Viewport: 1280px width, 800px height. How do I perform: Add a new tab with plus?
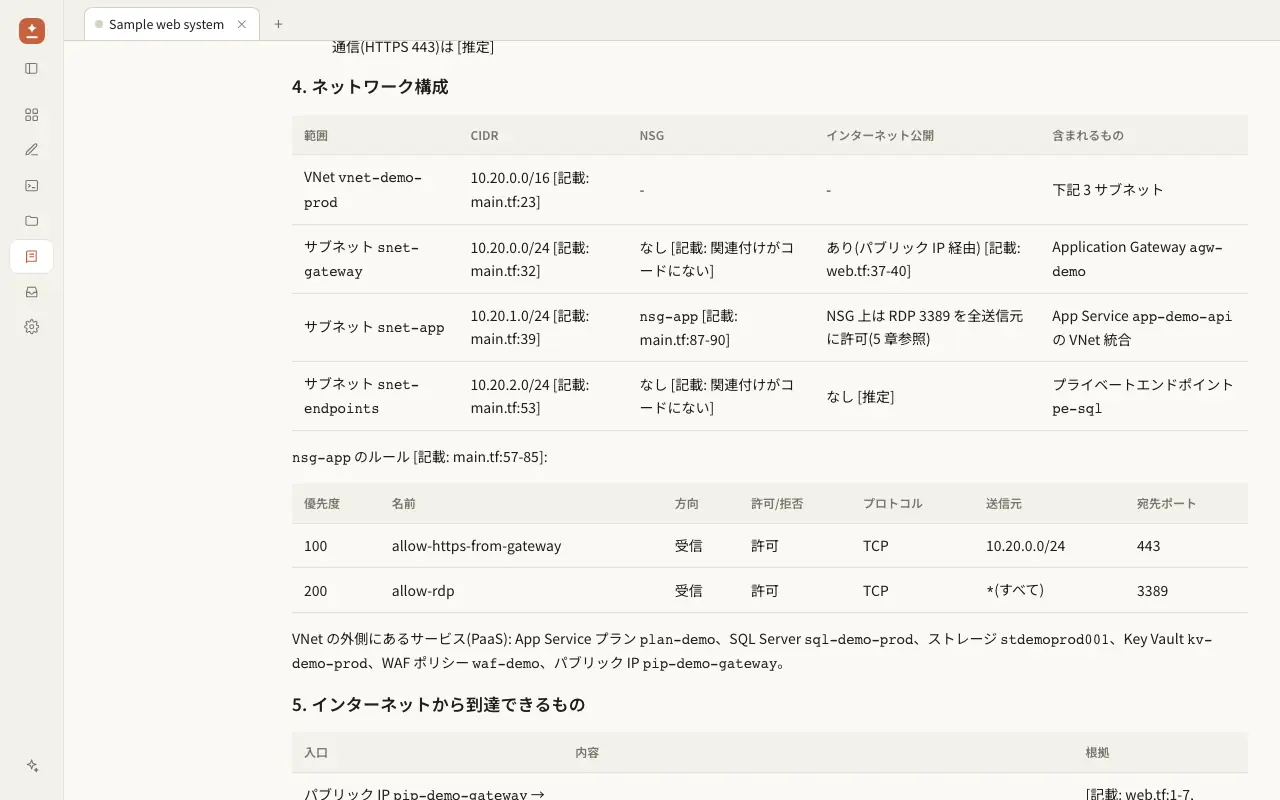pos(278,24)
